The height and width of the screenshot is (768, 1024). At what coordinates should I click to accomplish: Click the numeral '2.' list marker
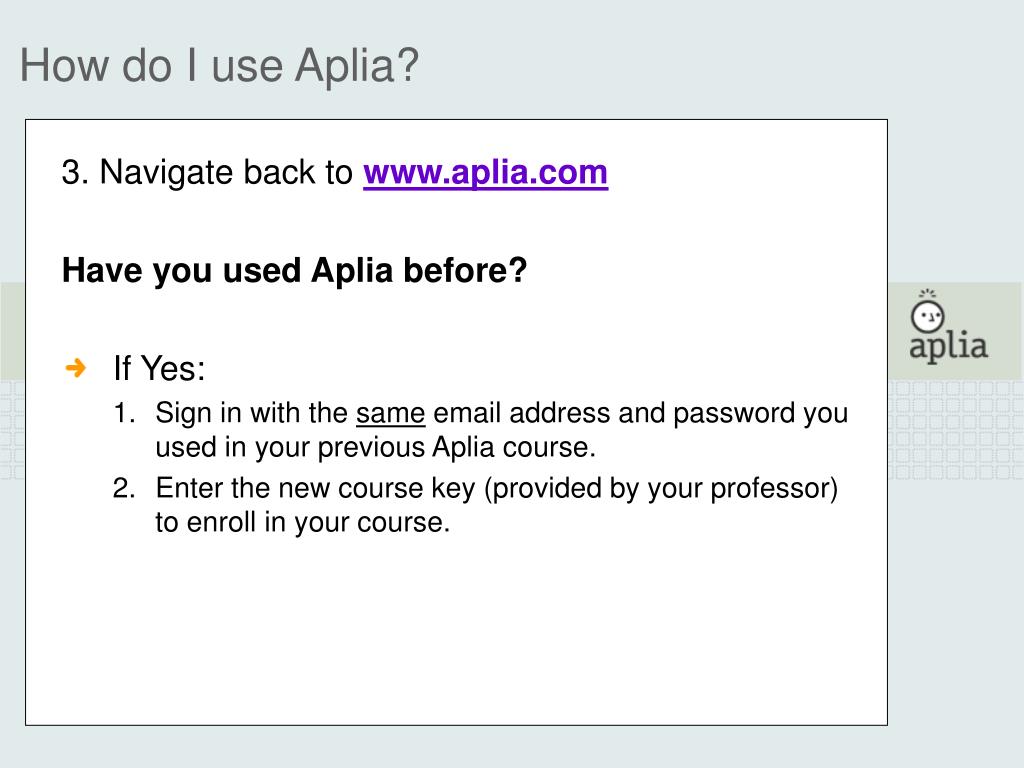(124, 488)
